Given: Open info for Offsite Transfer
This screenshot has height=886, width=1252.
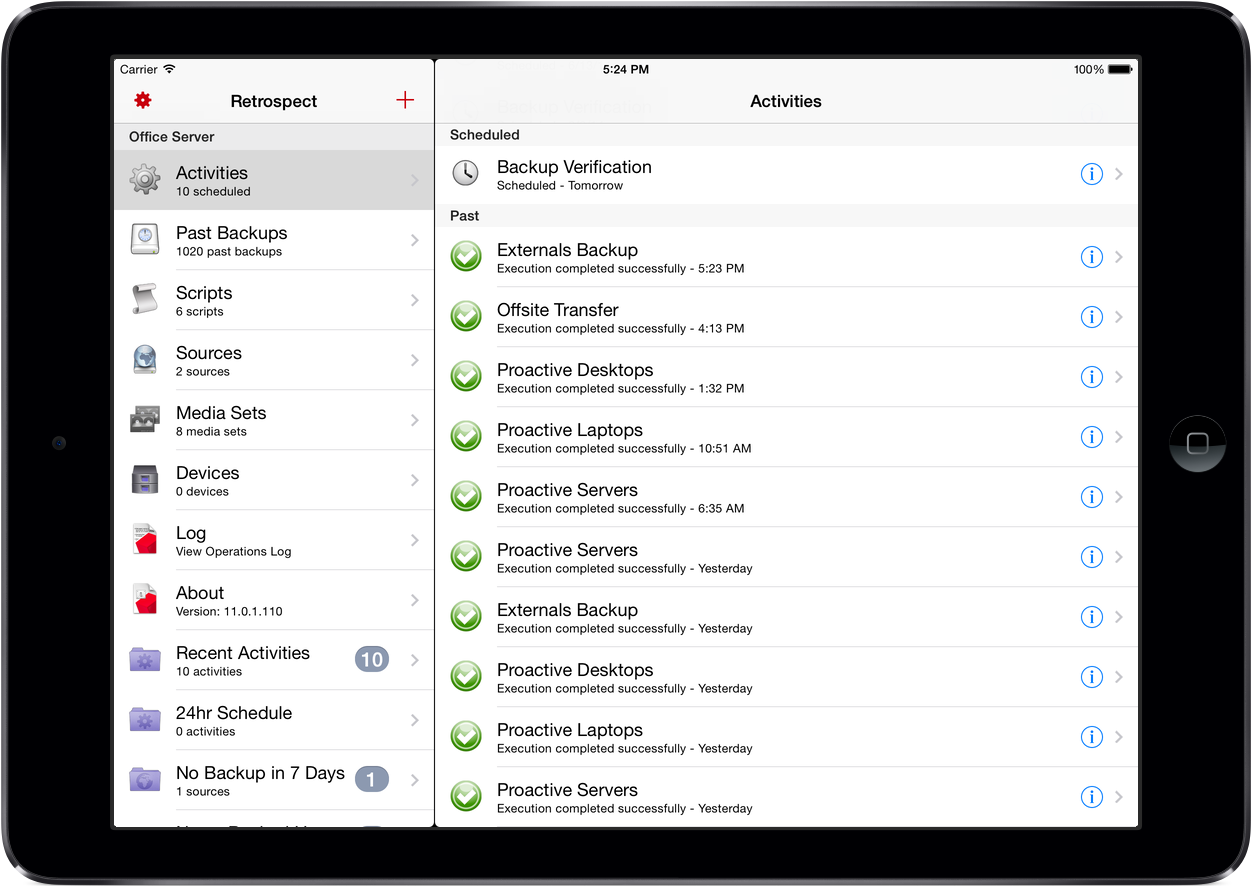Looking at the screenshot, I should (1091, 317).
